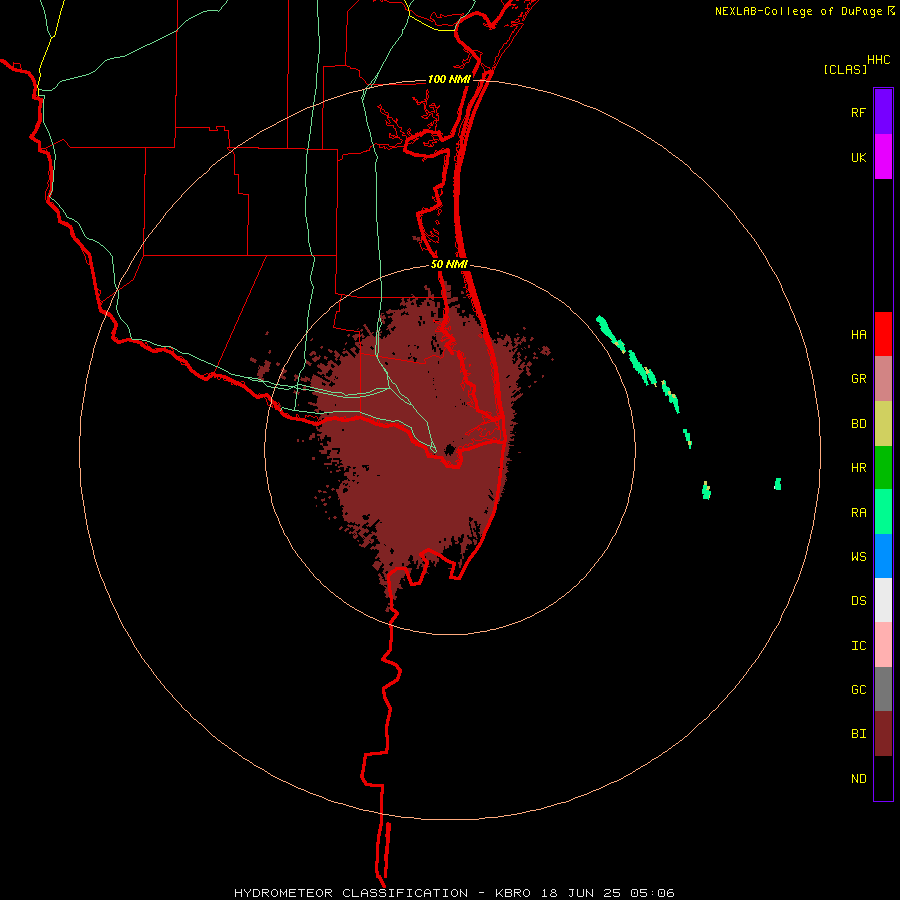Click the BI dark-red legend swatch
This screenshot has height=900, width=900.
(x=883, y=734)
